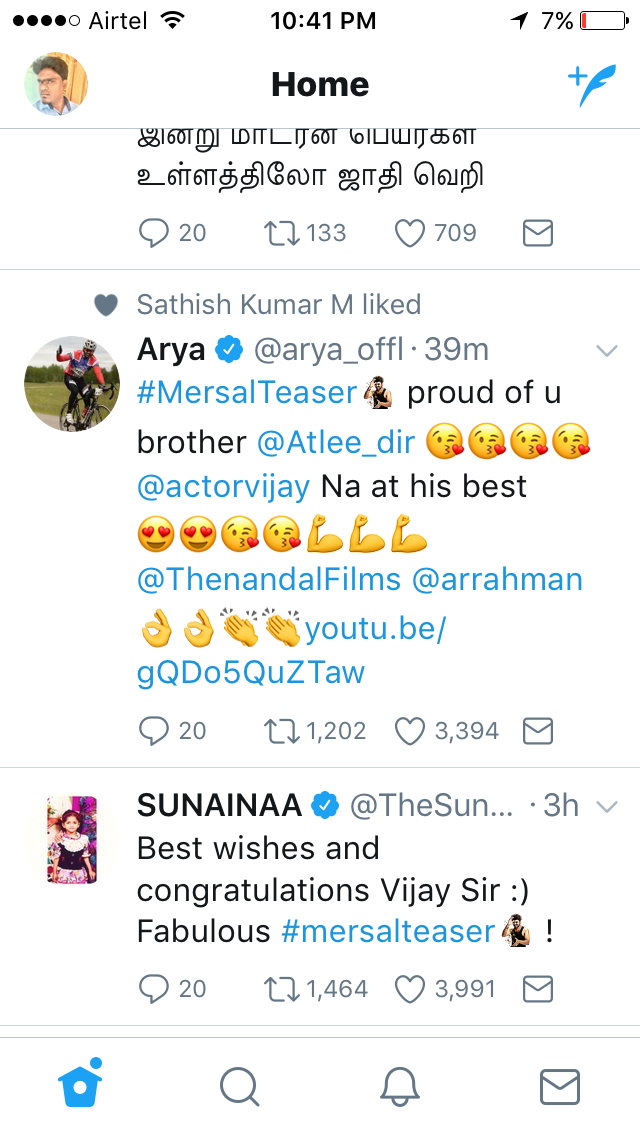The height and width of the screenshot is (1136, 640).
Task: View Arya's cycling profile picture
Action: 72,384
